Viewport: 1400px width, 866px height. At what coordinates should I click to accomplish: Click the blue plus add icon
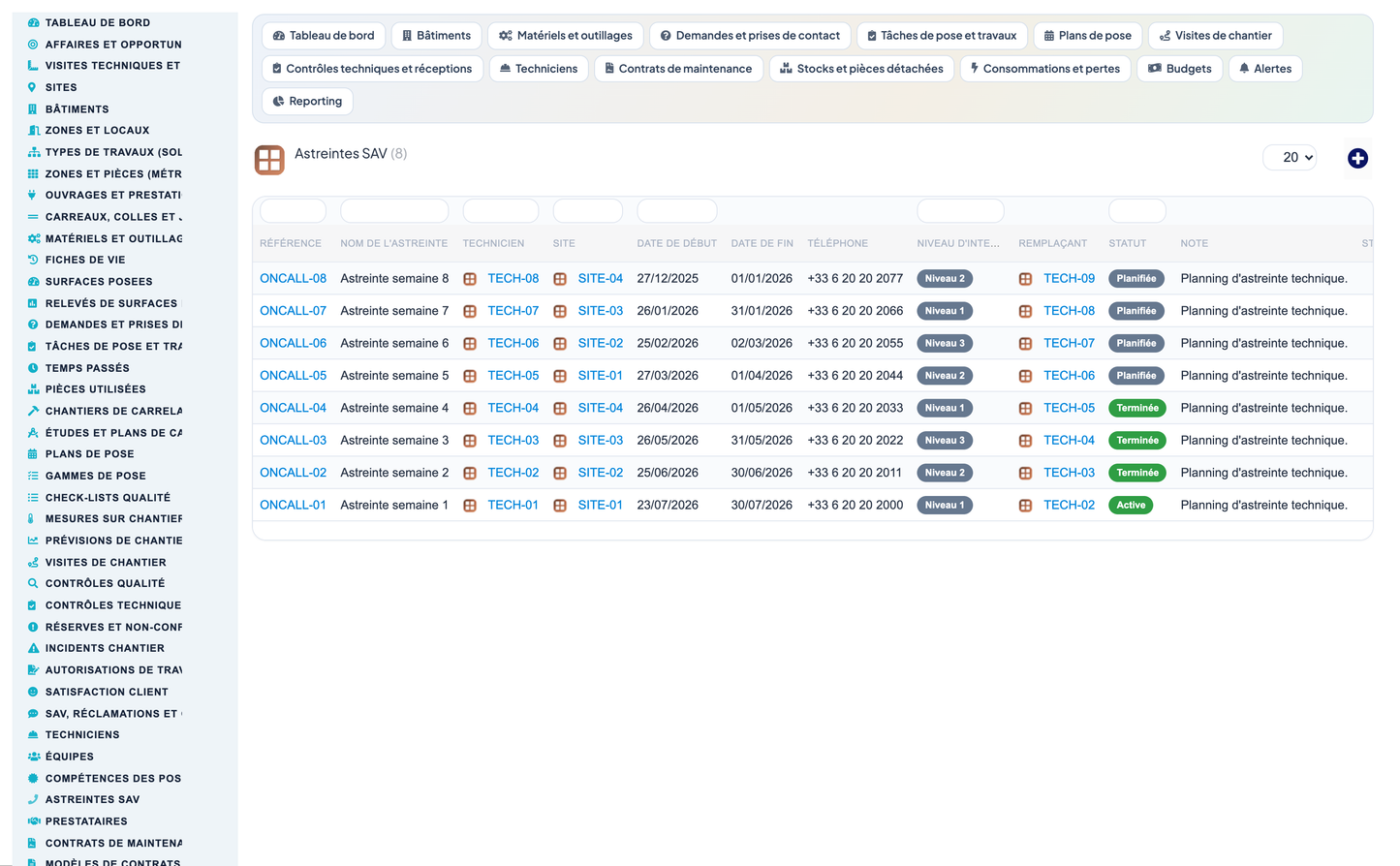(1357, 158)
